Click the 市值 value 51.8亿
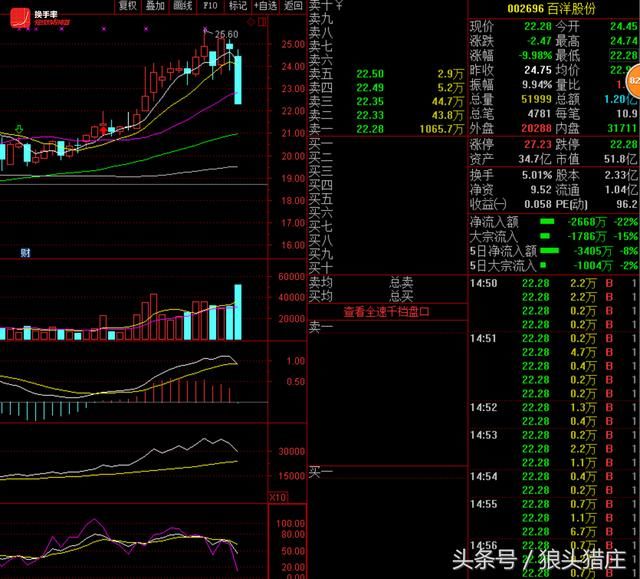The height and width of the screenshot is (579, 640). 621,159
